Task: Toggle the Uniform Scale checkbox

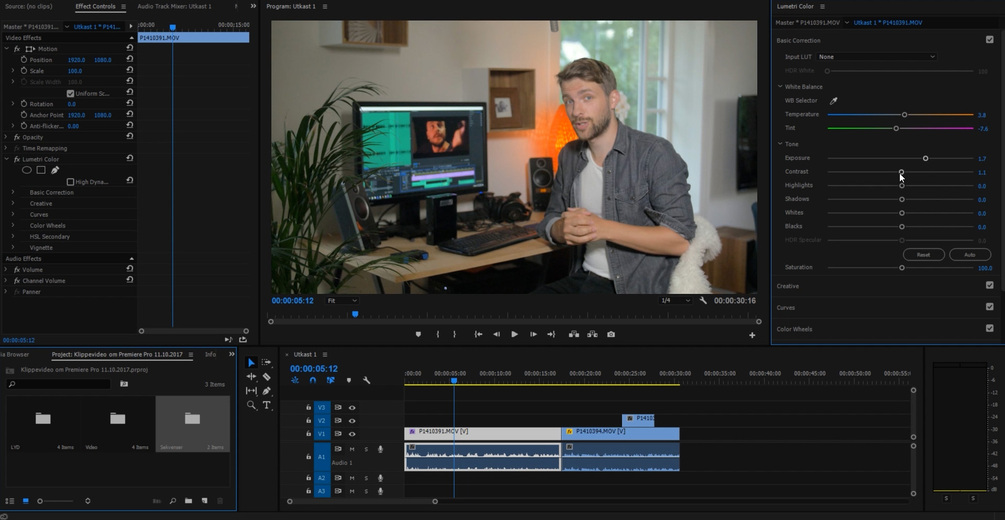Action: click(x=71, y=94)
